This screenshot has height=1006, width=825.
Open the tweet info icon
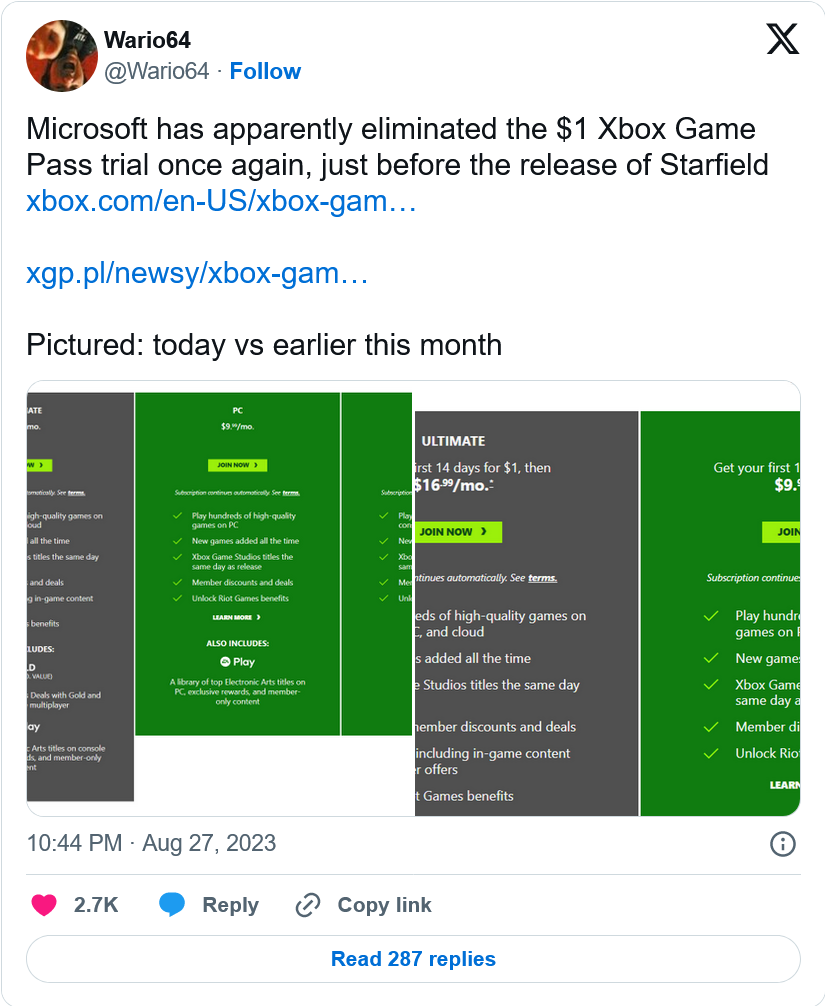point(782,843)
